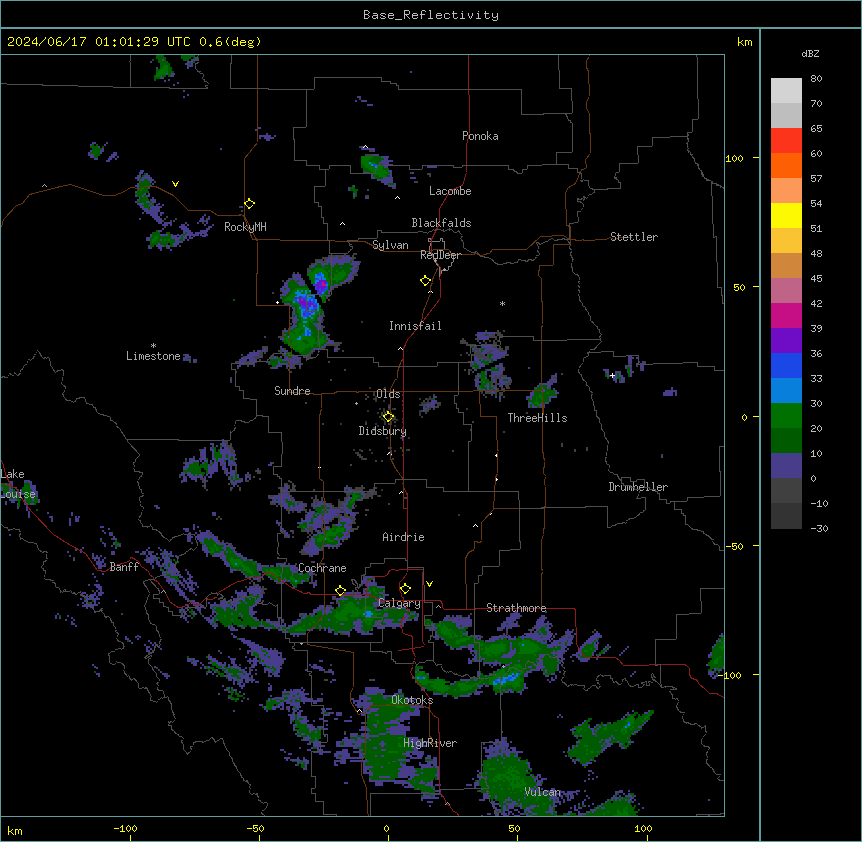Click the km label at top-right of map
This screenshot has width=862, height=842.
click(x=744, y=42)
